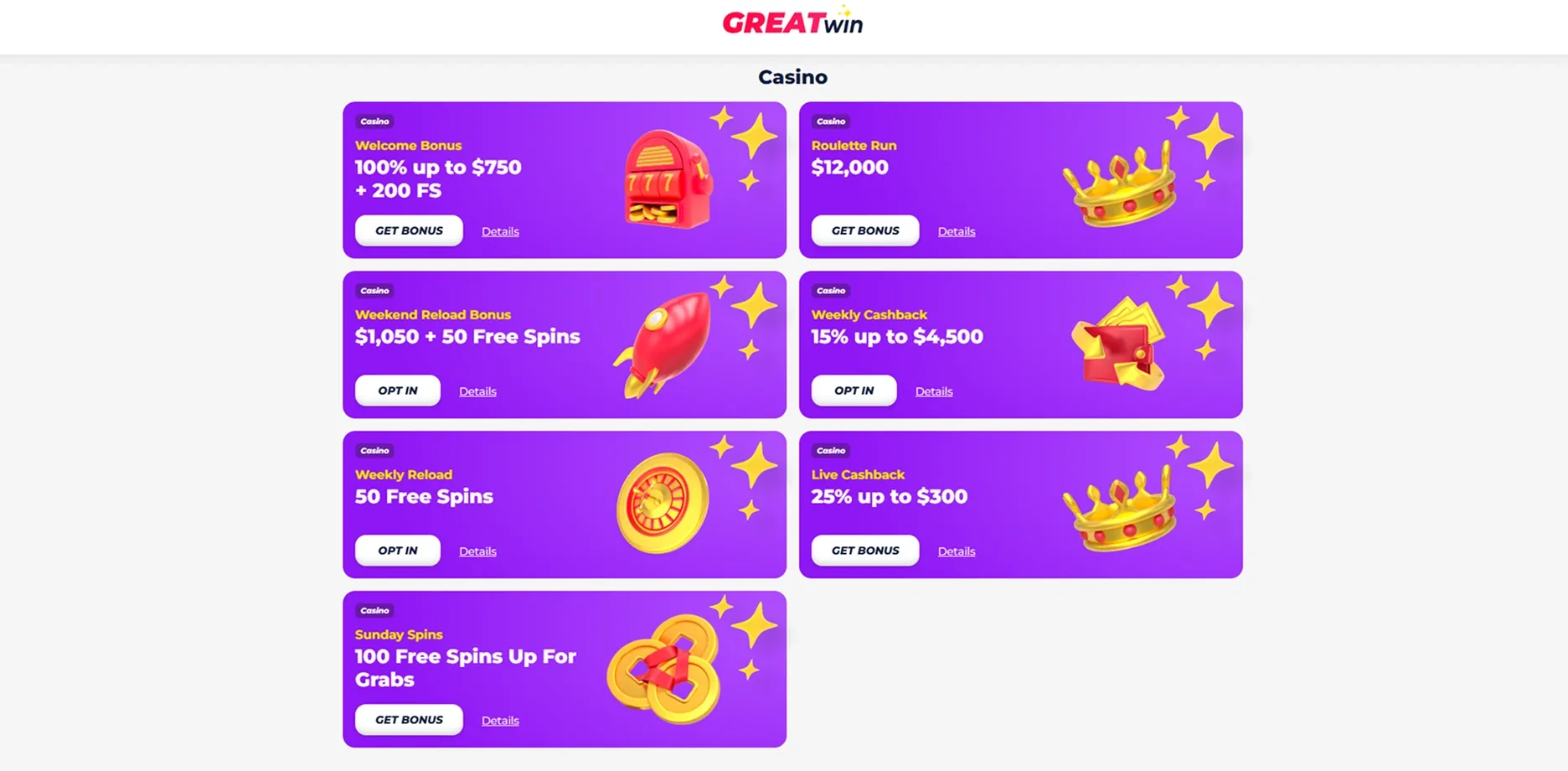The height and width of the screenshot is (771, 1568).
Task: Click the GreatWin logo
Action: coord(791,23)
